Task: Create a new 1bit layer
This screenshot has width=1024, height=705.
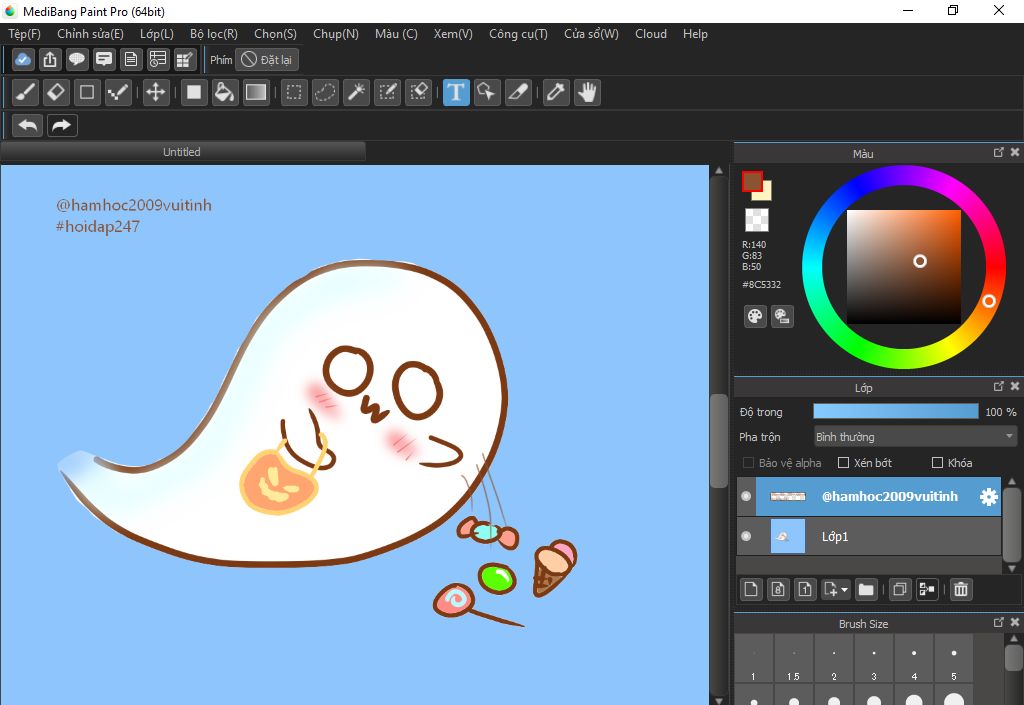Action: tap(805, 589)
